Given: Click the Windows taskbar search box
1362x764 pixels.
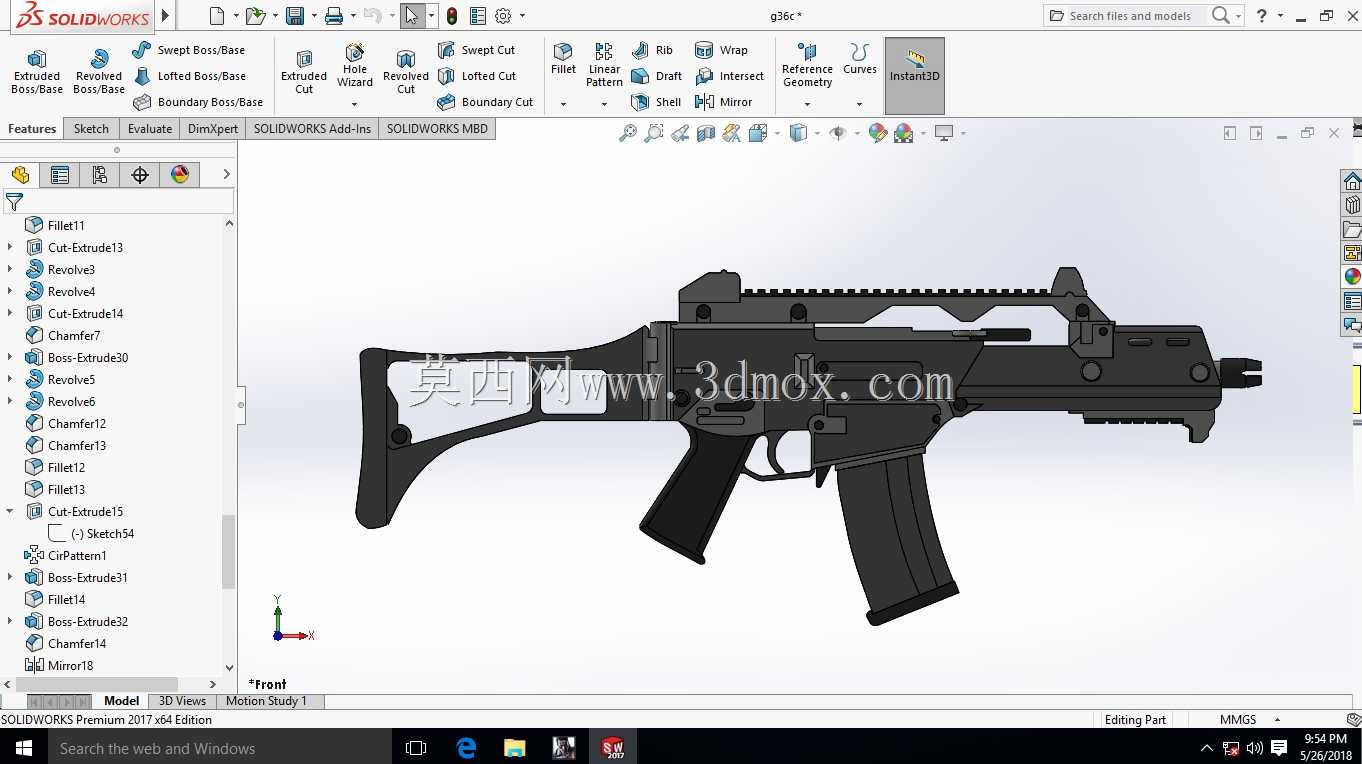Looking at the screenshot, I should 219,748.
